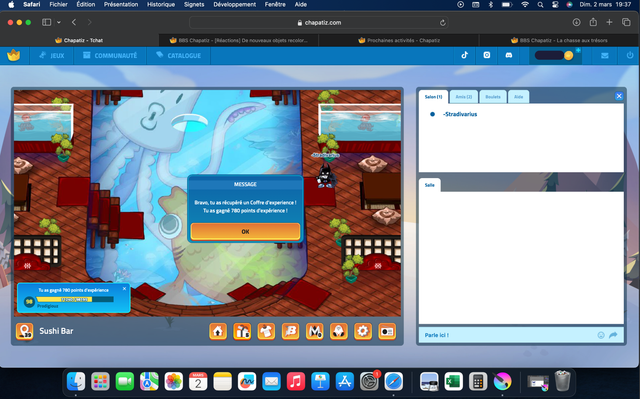Open the avatar character icon

pos(339,331)
